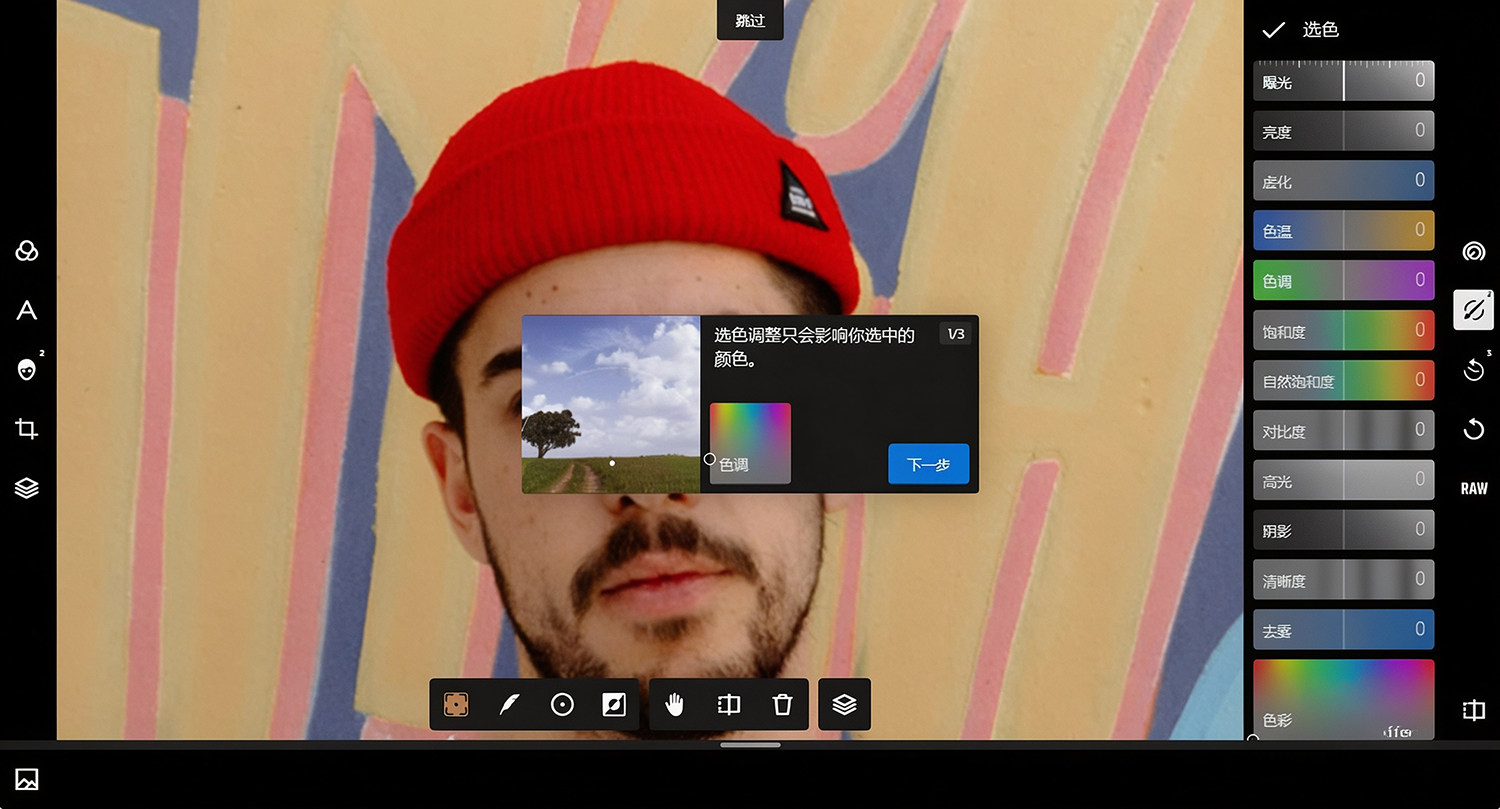Open the RAW settings
Image resolution: width=1500 pixels, height=809 pixels.
pyautogui.click(x=1474, y=488)
